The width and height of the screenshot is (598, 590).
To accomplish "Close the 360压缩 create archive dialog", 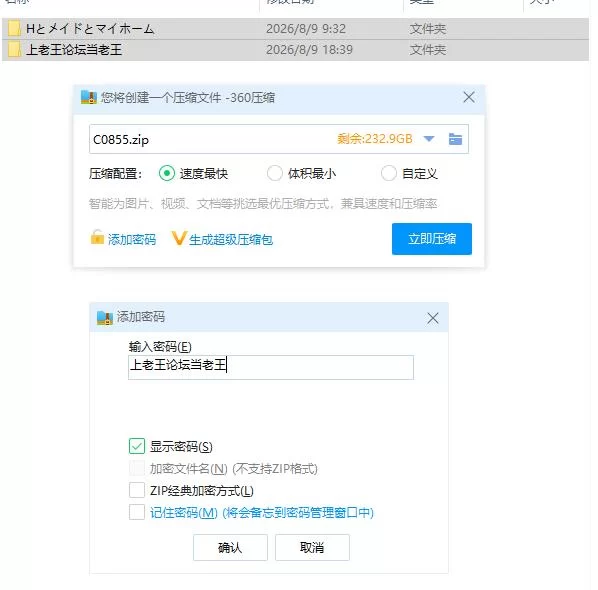I will click(x=469, y=97).
